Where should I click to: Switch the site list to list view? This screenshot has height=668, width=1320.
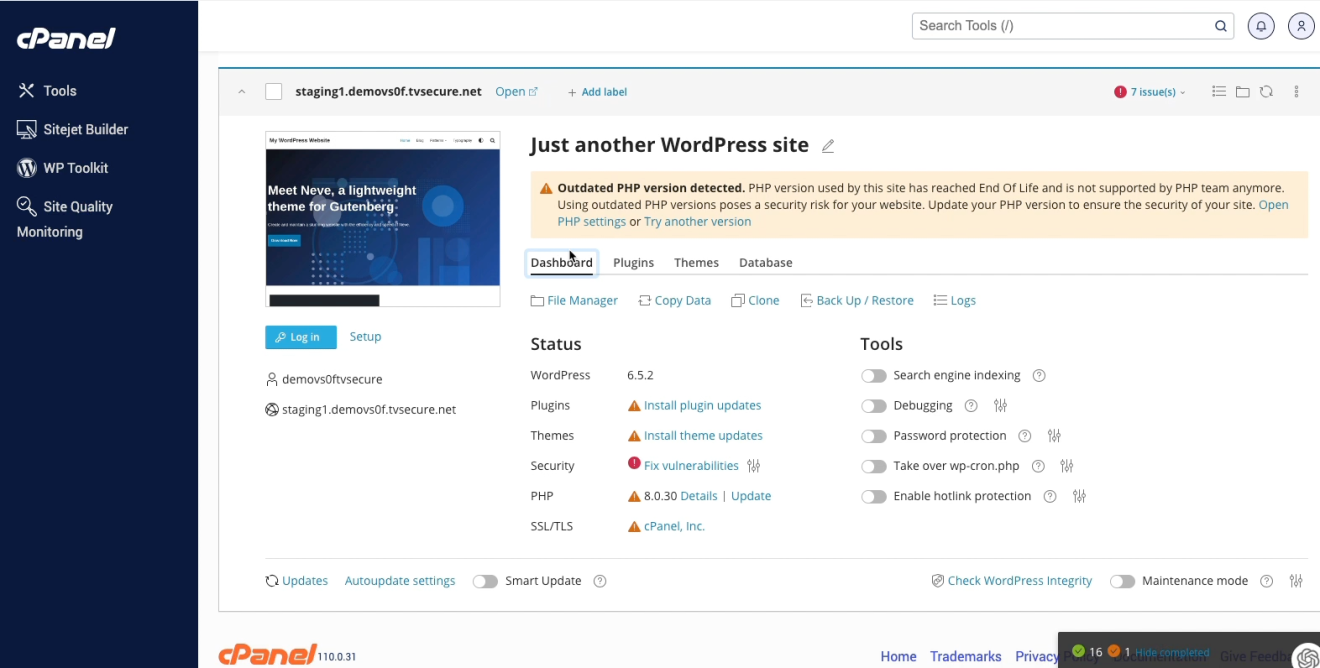click(1218, 91)
